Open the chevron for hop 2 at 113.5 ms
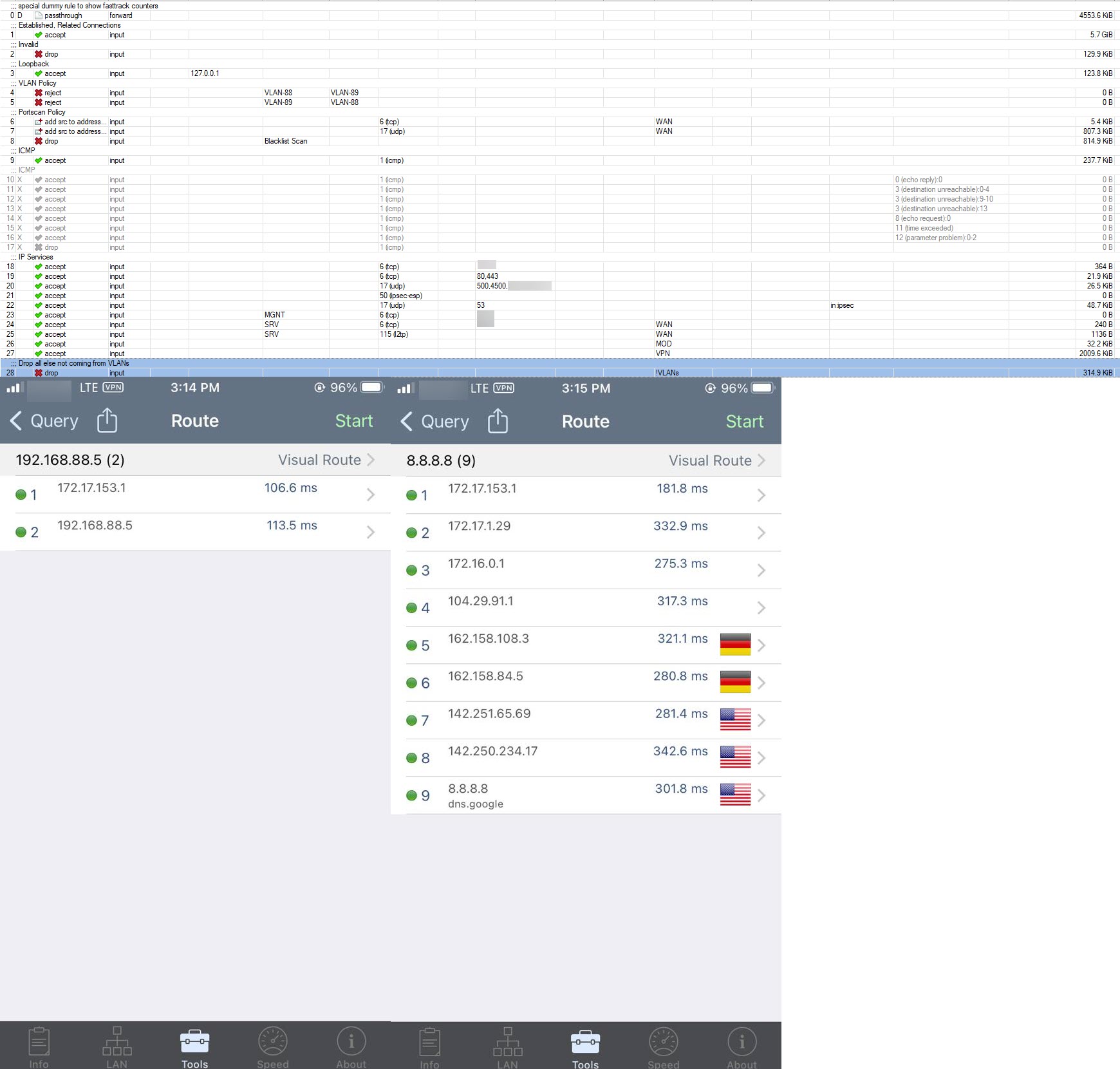 (x=371, y=532)
